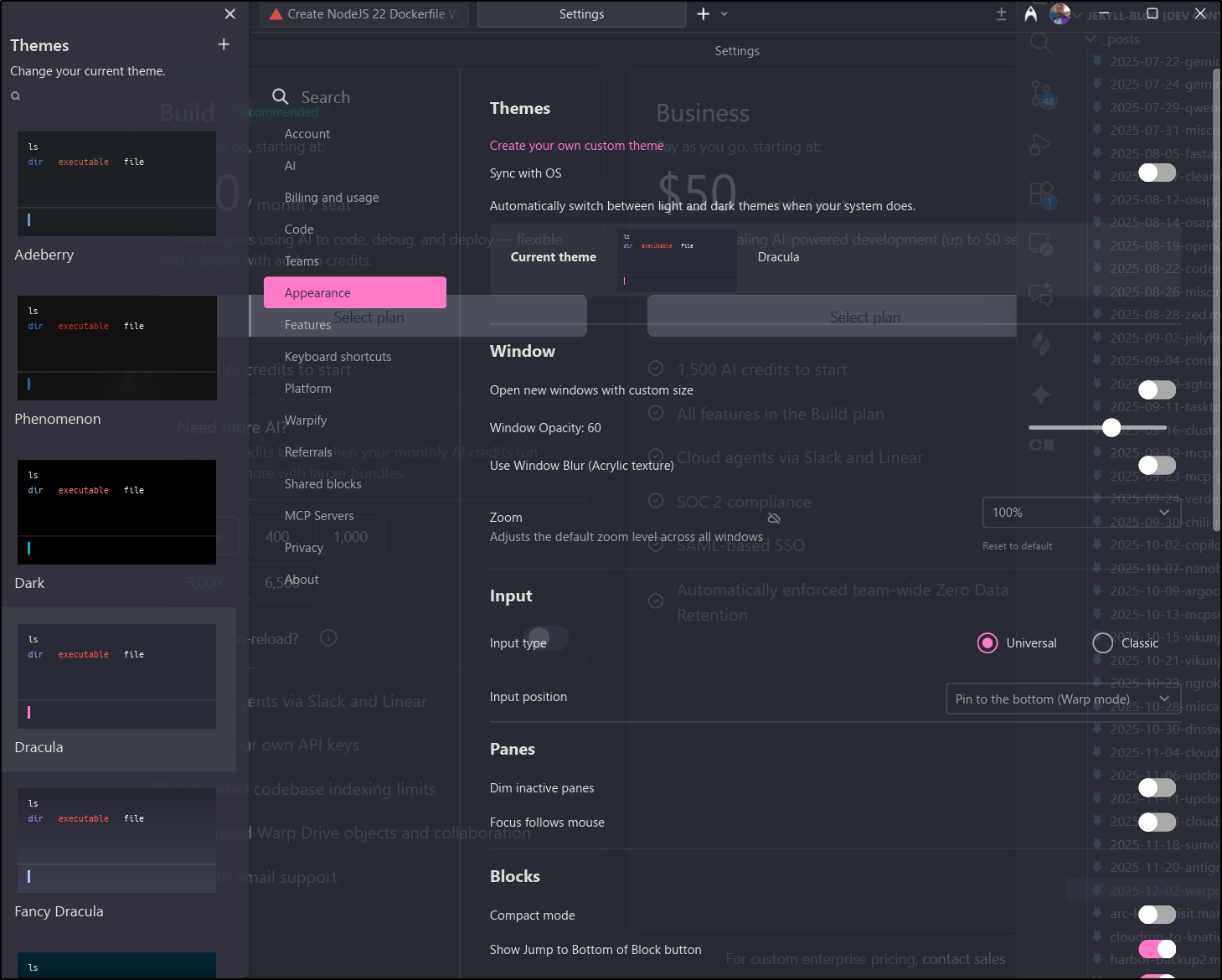Open a new tab with the plus icon
The height and width of the screenshot is (980, 1222).
click(703, 14)
